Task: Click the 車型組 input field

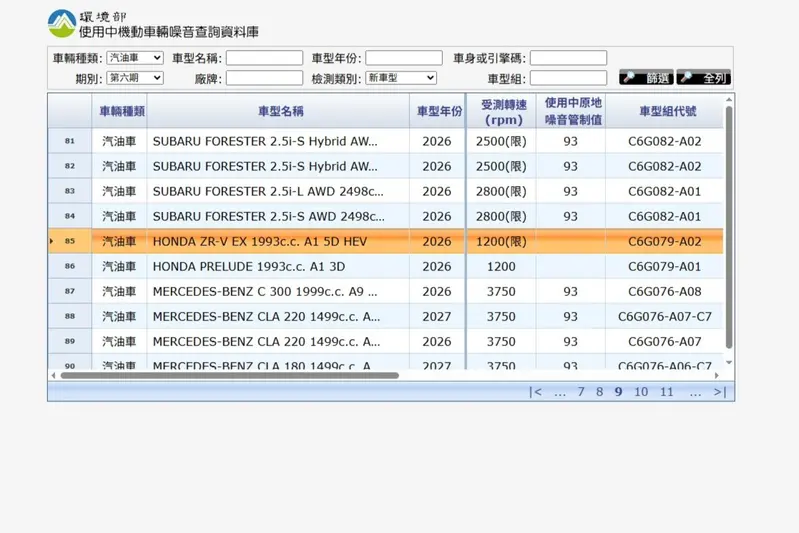Action: [x=568, y=78]
